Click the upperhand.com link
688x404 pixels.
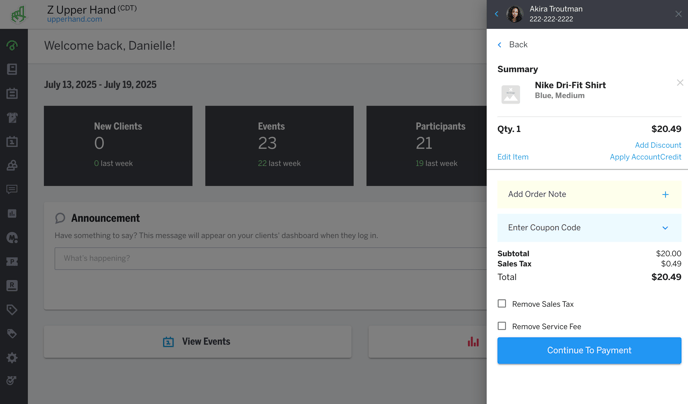click(75, 19)
